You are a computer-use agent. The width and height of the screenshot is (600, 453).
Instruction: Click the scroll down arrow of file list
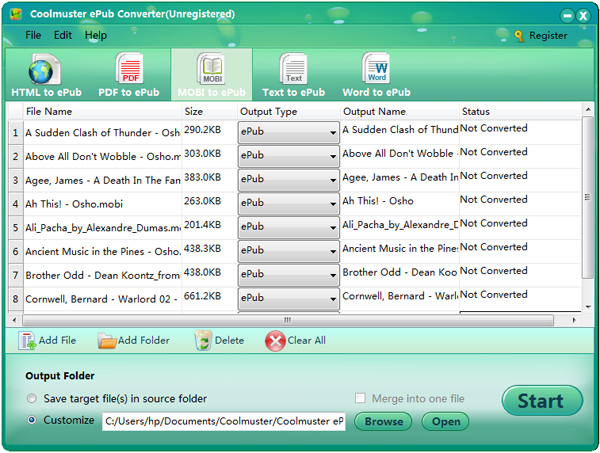click(x=588, y=307)
